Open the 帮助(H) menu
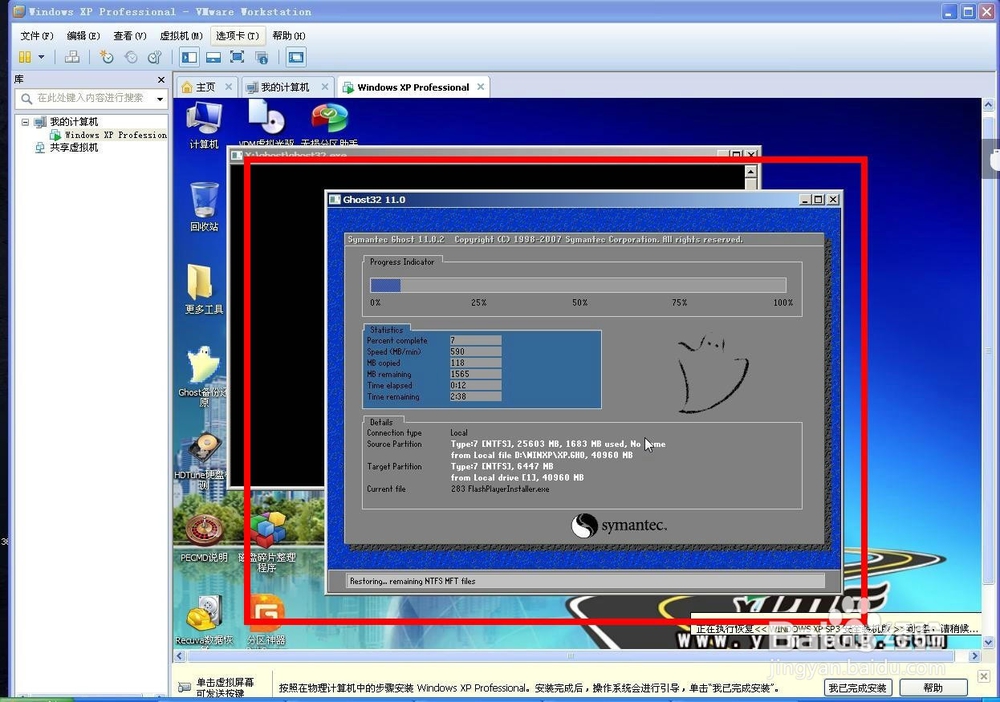This screenshot has height=702, width=1000. (x=289, y=36)
